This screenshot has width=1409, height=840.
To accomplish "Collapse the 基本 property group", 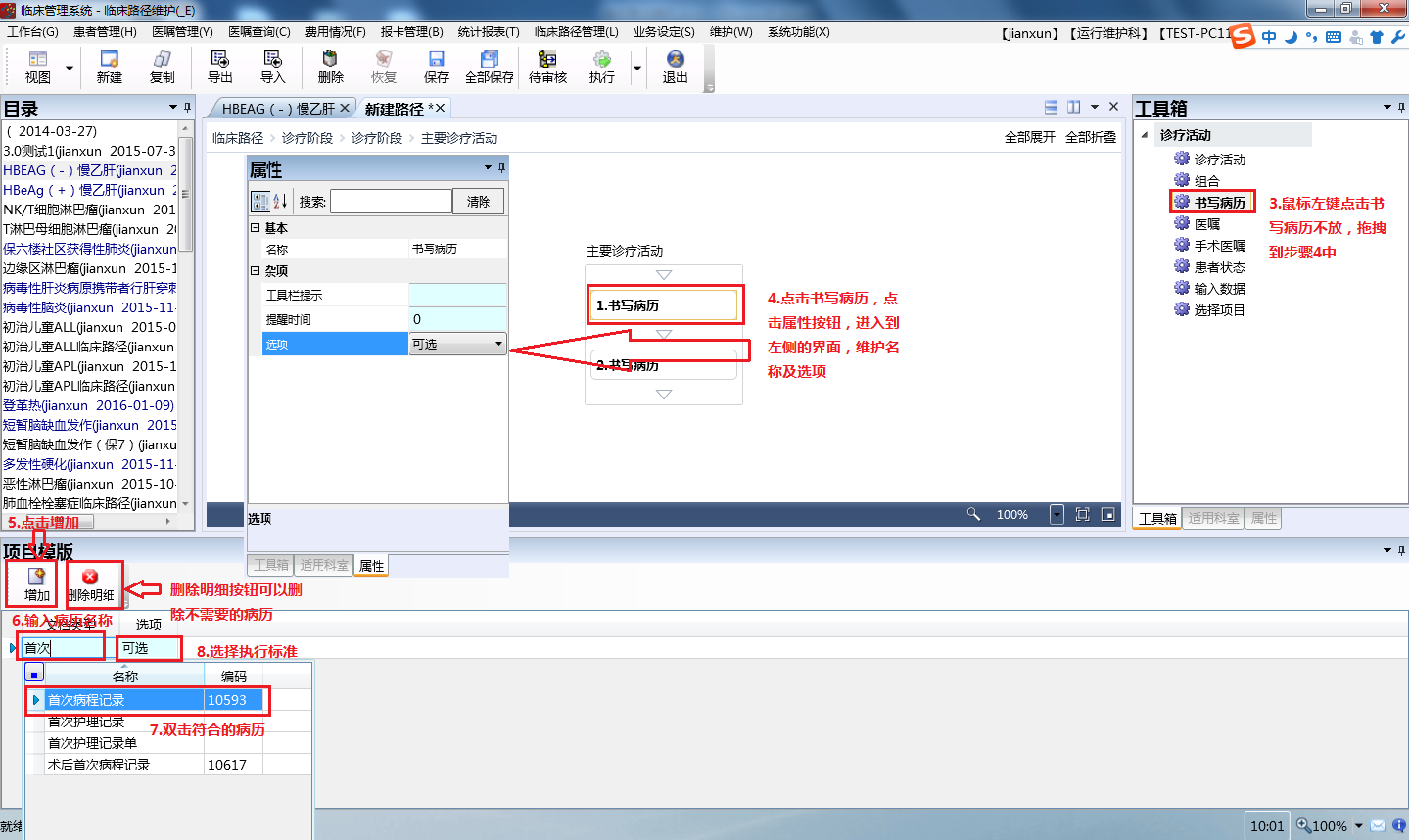I will click(x=256, y=227).
